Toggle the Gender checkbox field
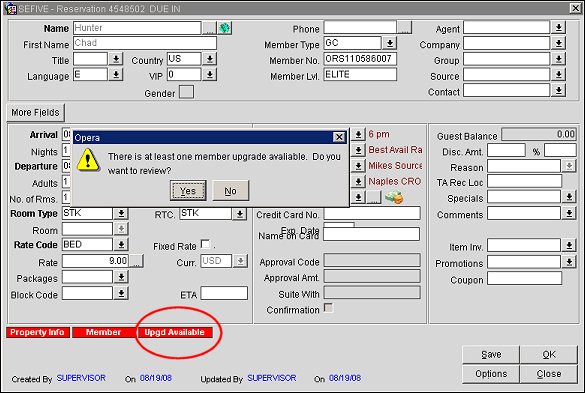Image resolution: width=585 pixels, height=393 pixels. click(x=187, y=92)
